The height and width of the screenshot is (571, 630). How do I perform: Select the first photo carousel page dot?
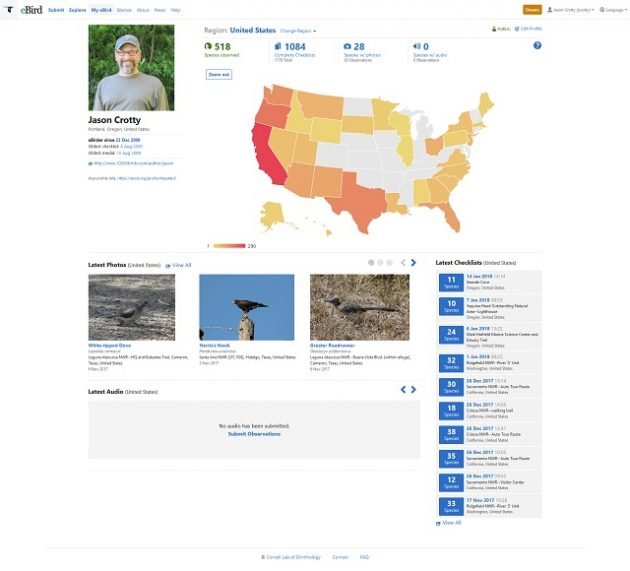[x=371, y=262]
